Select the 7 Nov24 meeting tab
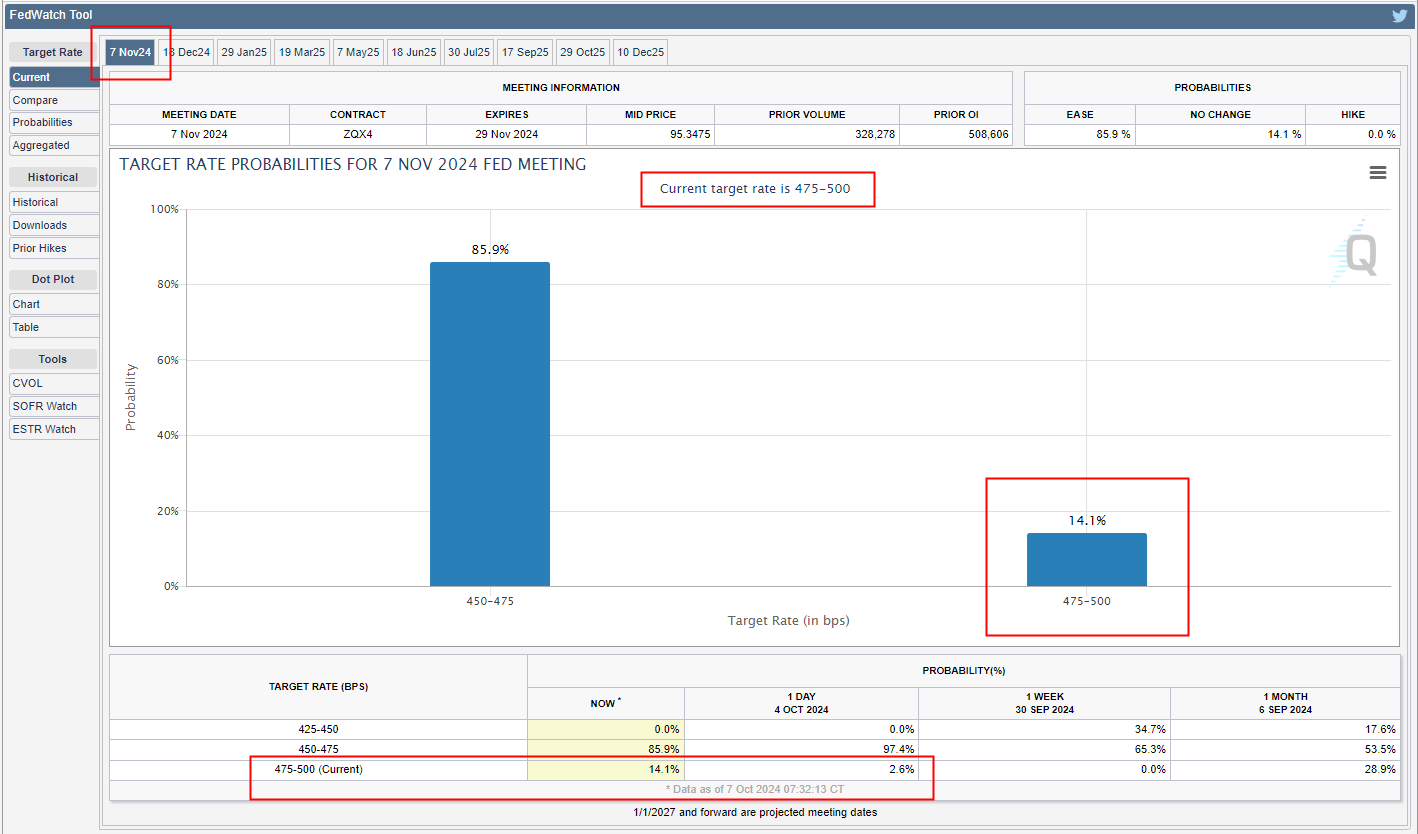Viewport: 1418px width, 834px height. 130,52
